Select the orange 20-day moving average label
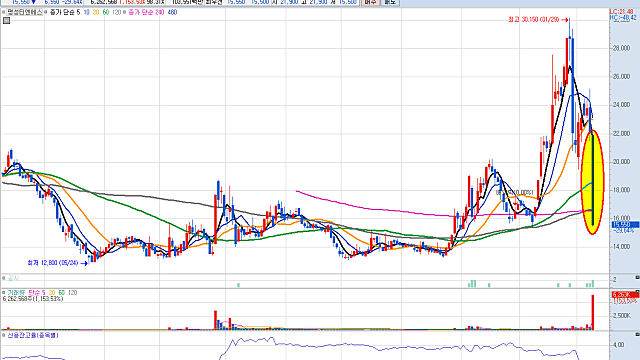Viewport: 640px width, 360px height. (x=96, y=12)
